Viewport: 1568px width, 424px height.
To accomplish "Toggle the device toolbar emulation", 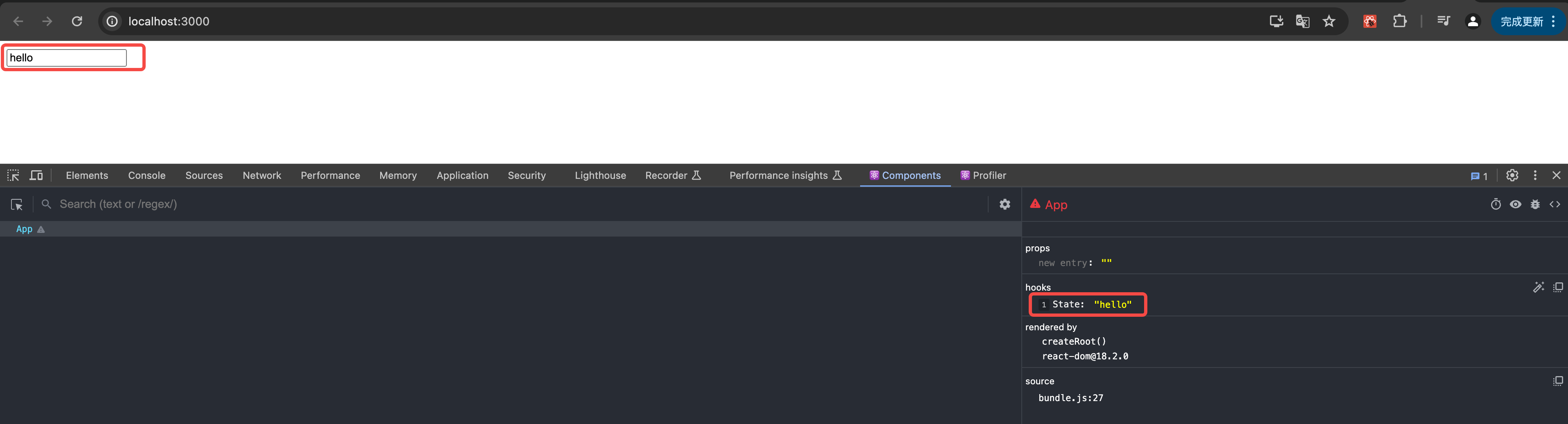I will (36, 176).
